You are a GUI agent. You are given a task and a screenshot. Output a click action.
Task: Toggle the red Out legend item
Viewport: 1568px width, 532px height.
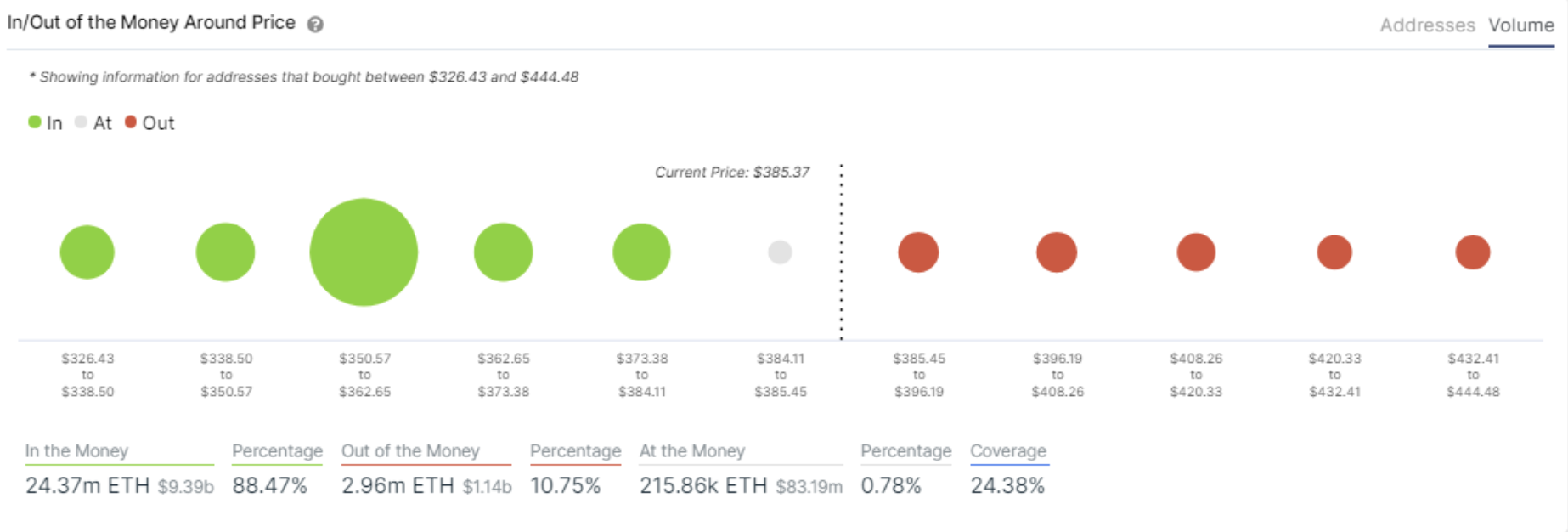149,123
